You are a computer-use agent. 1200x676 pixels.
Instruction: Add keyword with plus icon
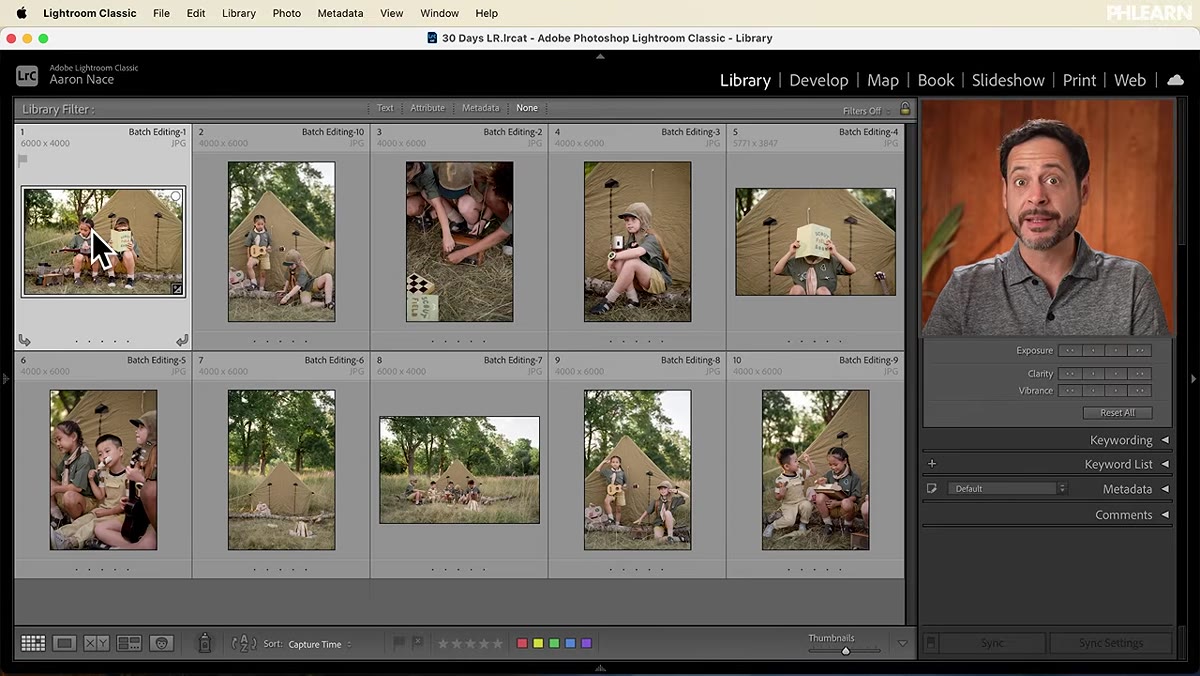point(932,464)
